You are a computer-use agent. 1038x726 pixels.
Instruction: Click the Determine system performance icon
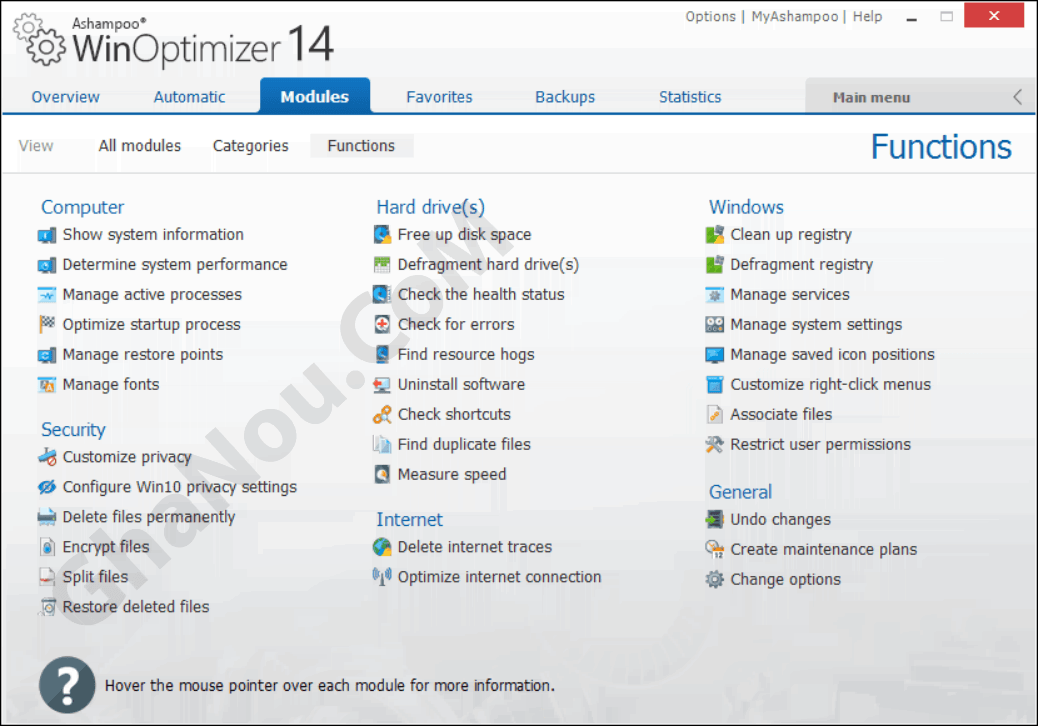pos(47,265)
